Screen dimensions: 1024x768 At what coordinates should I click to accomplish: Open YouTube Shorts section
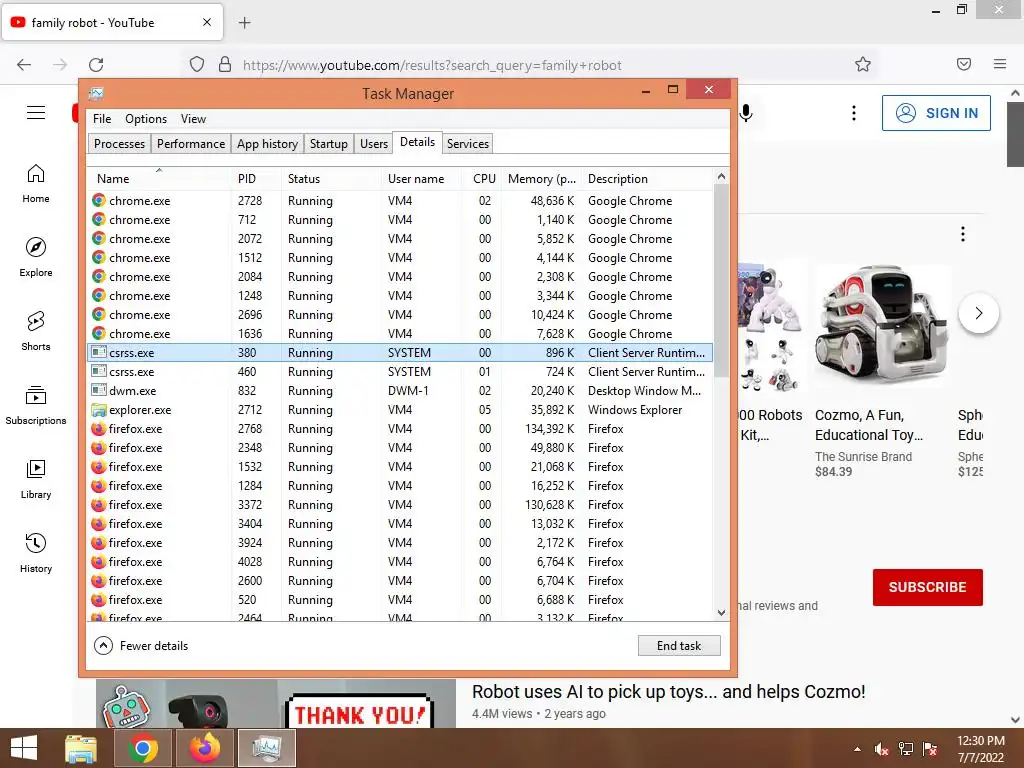36,330
